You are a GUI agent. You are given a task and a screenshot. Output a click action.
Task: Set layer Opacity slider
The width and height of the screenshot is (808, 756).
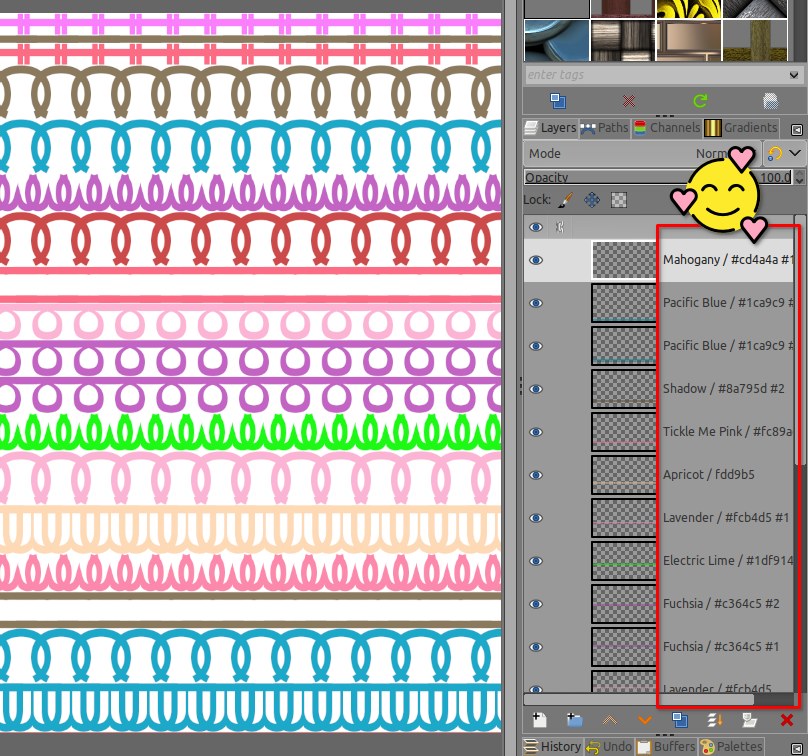point(659,177)
